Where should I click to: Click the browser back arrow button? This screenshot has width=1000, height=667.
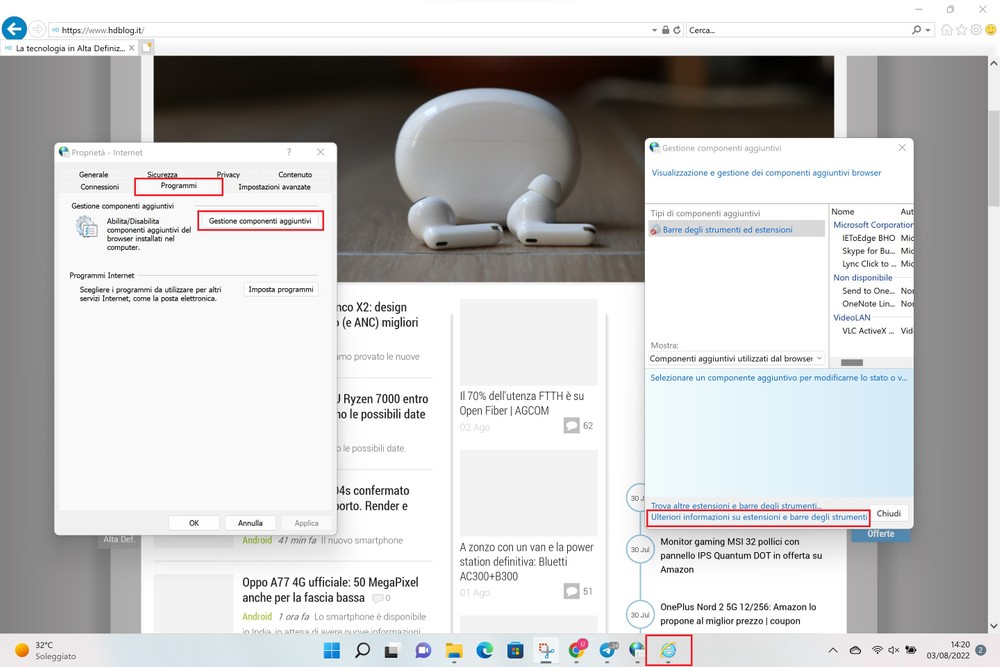click(x=14, y=30)
